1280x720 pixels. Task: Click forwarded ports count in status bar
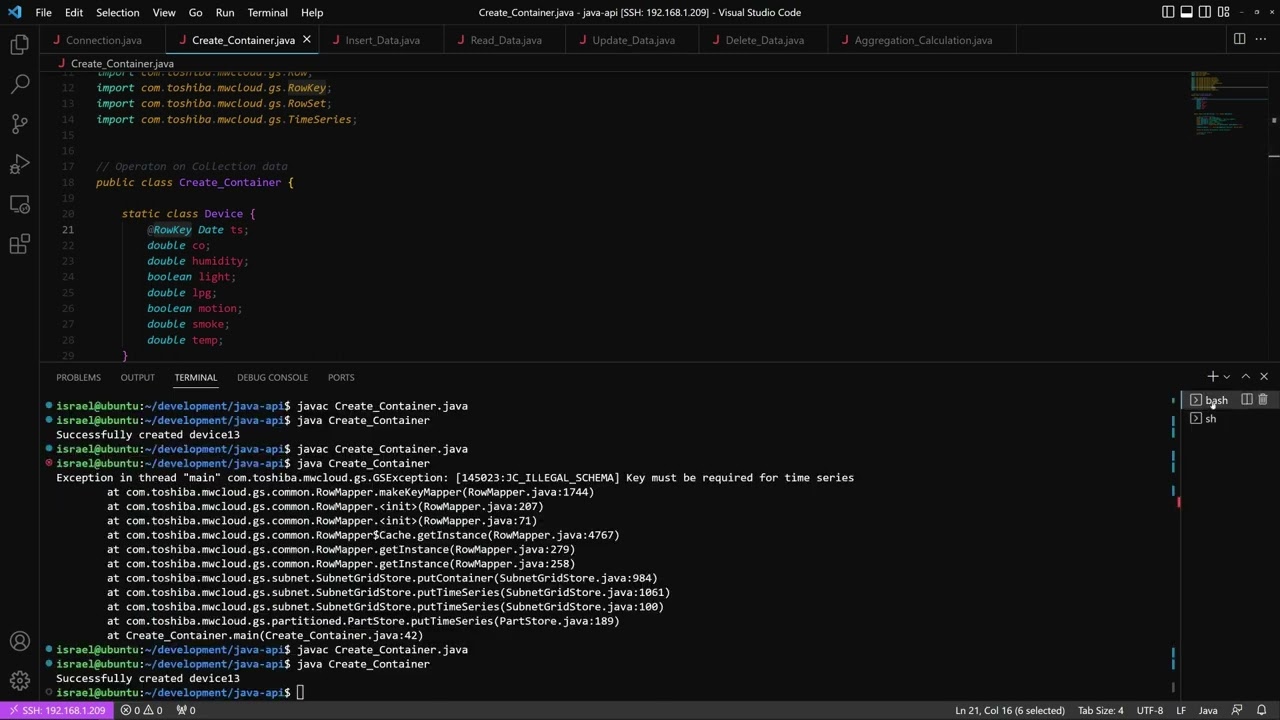186,710
